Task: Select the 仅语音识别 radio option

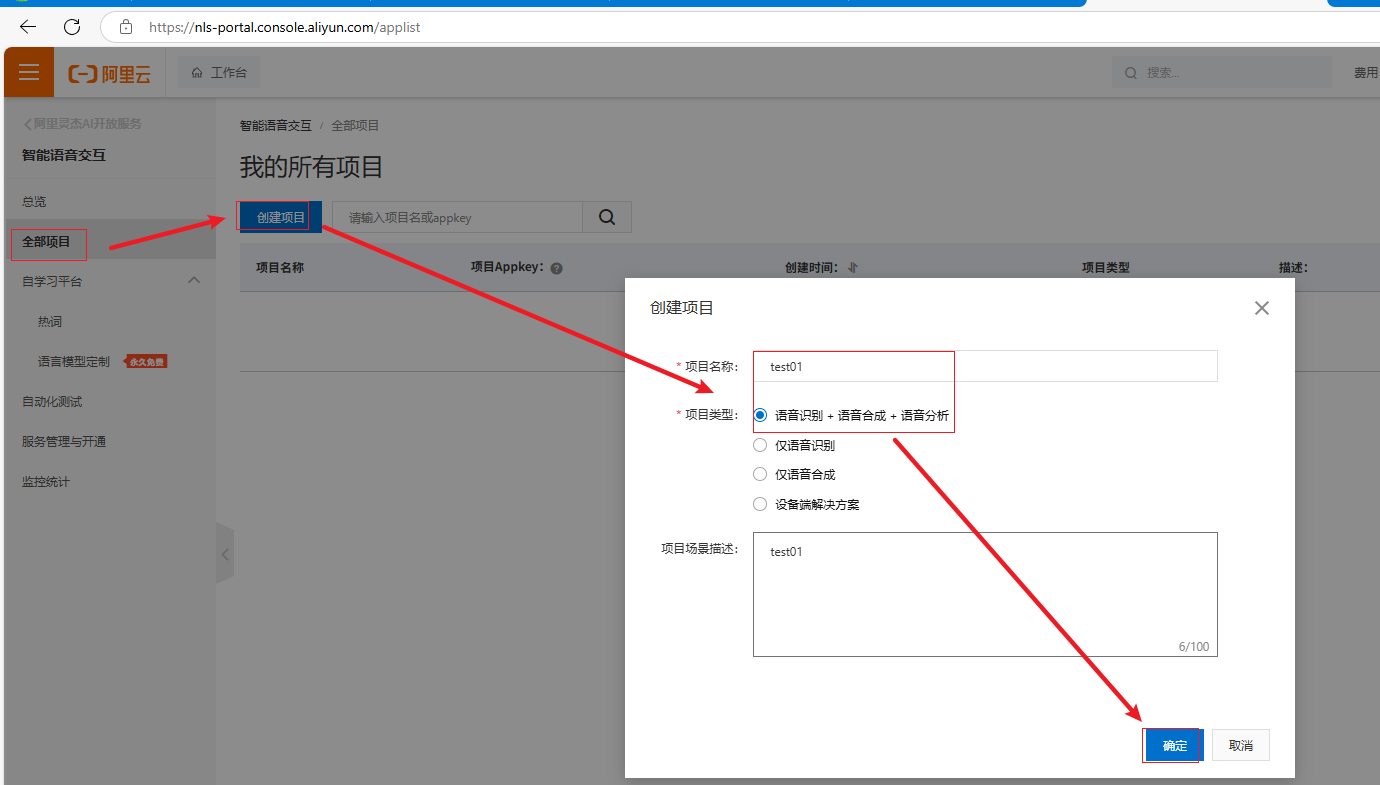Action: 760,446
